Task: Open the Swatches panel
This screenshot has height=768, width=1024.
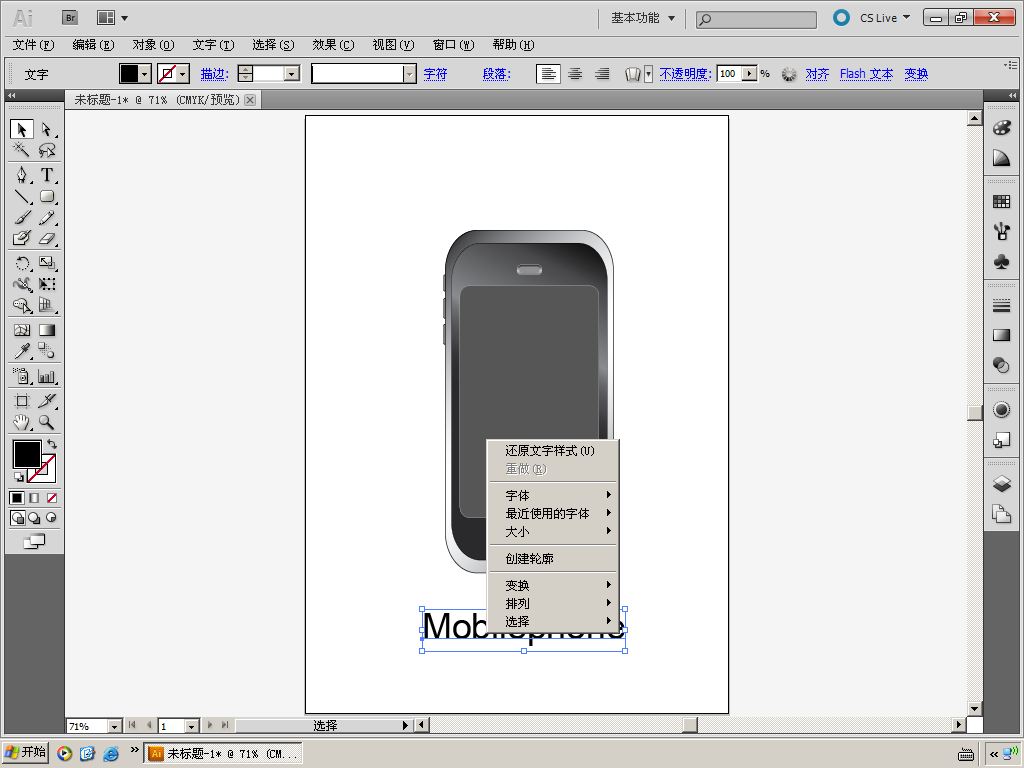Action: (x=1001, y=202)
